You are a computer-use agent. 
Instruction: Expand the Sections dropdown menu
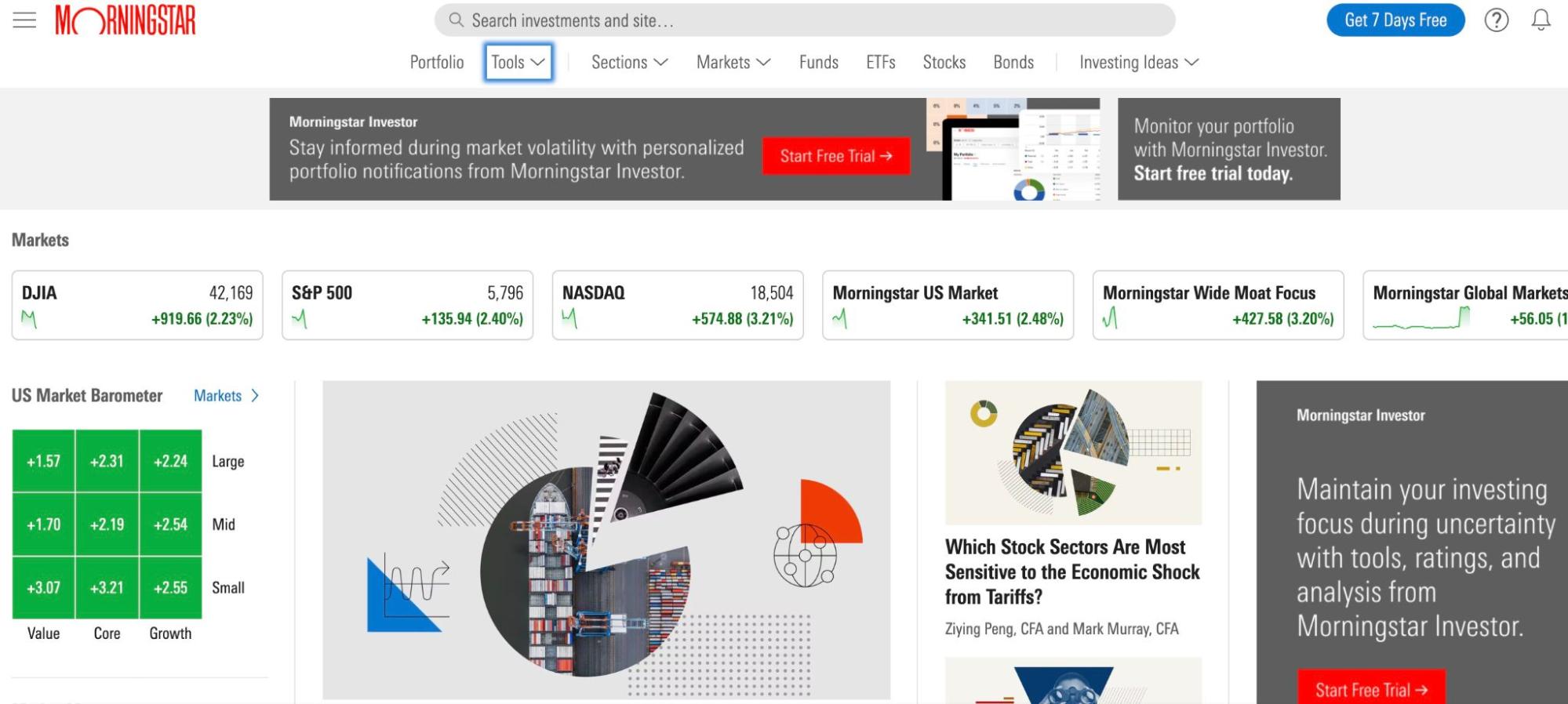[x=629, y=62]
